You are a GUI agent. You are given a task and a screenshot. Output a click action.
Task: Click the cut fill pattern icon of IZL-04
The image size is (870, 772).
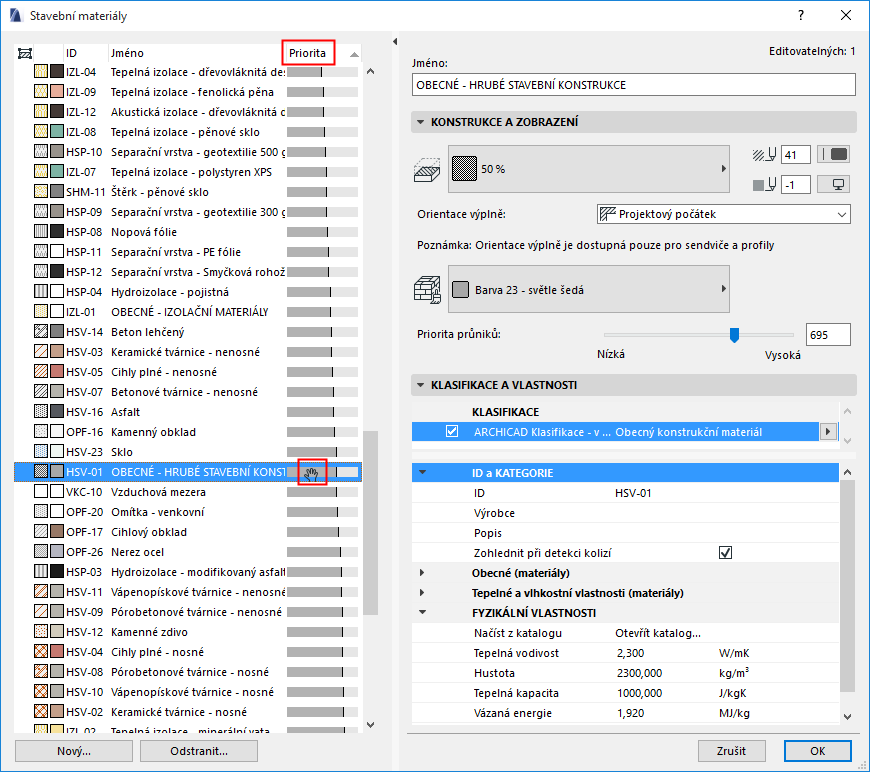coord(41,72)
